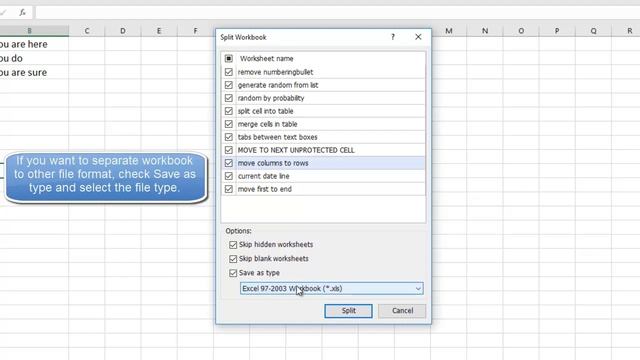This screenshot has height=360, width=640.
Task: Select column O header
Action: coord(521,31)
